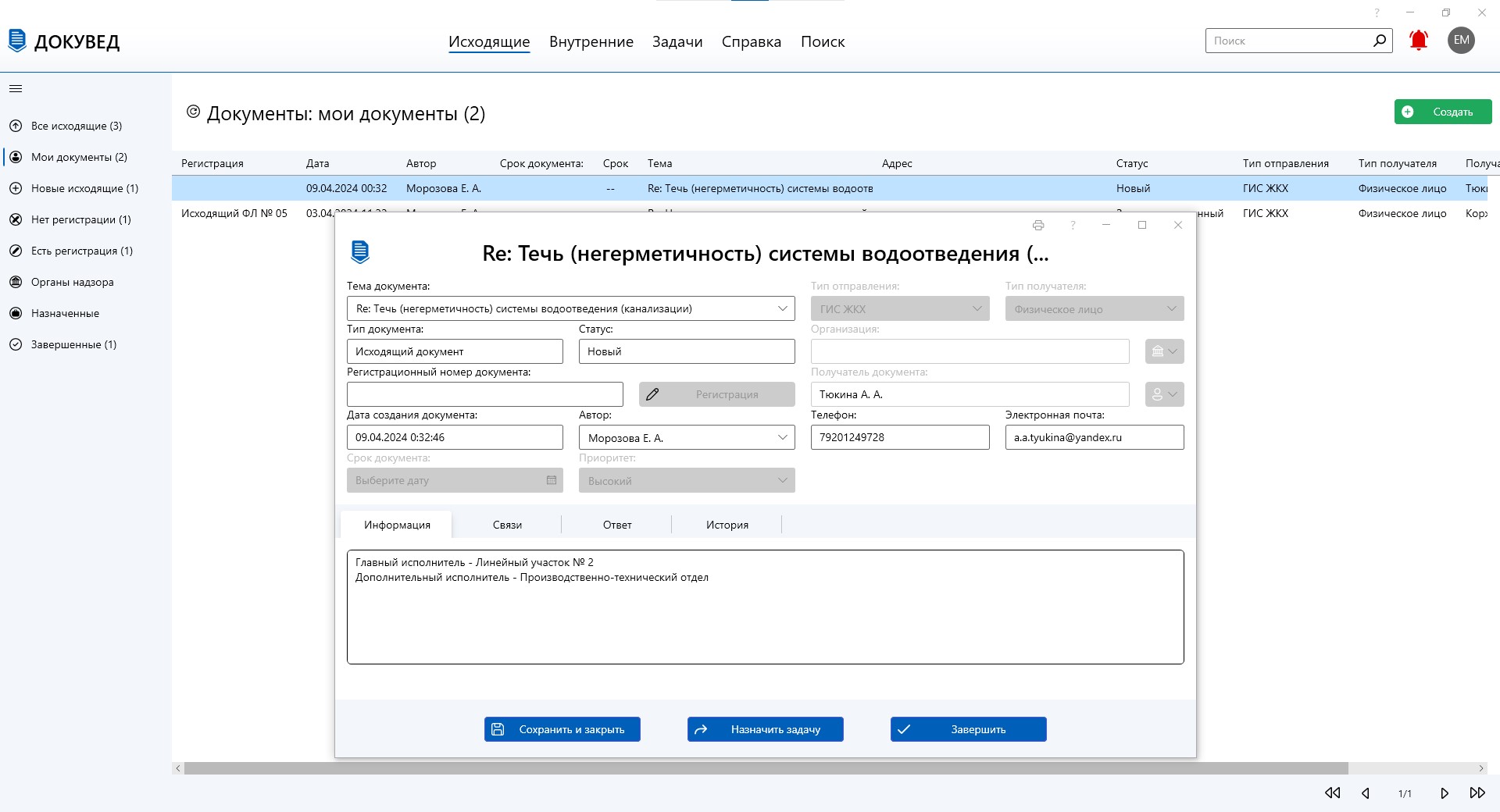Click Назначить задачу button
This screenshot has height=812, width=1500.
[766, 729]
